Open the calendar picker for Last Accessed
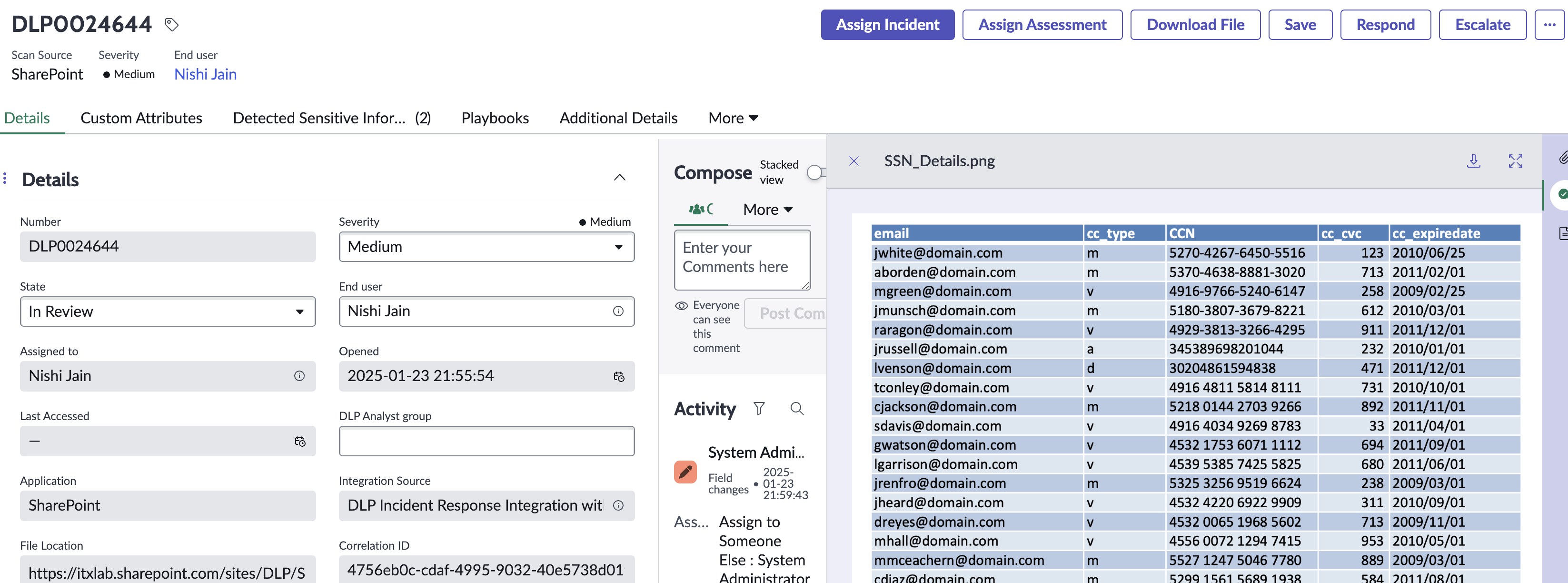The width and height of the screenshot is (1568, 583). tap(299, 441)
